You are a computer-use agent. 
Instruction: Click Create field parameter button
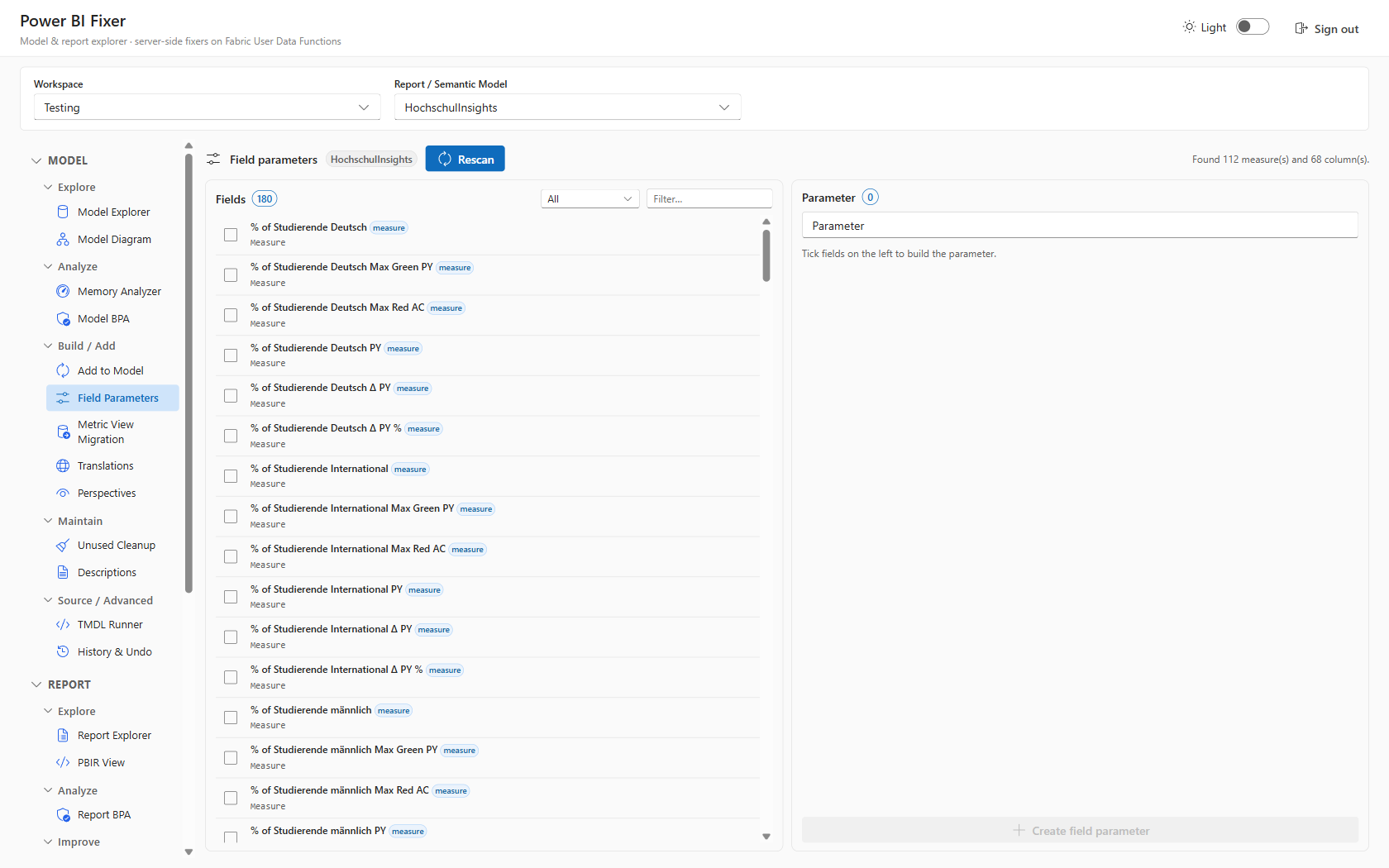point(1080,830)
